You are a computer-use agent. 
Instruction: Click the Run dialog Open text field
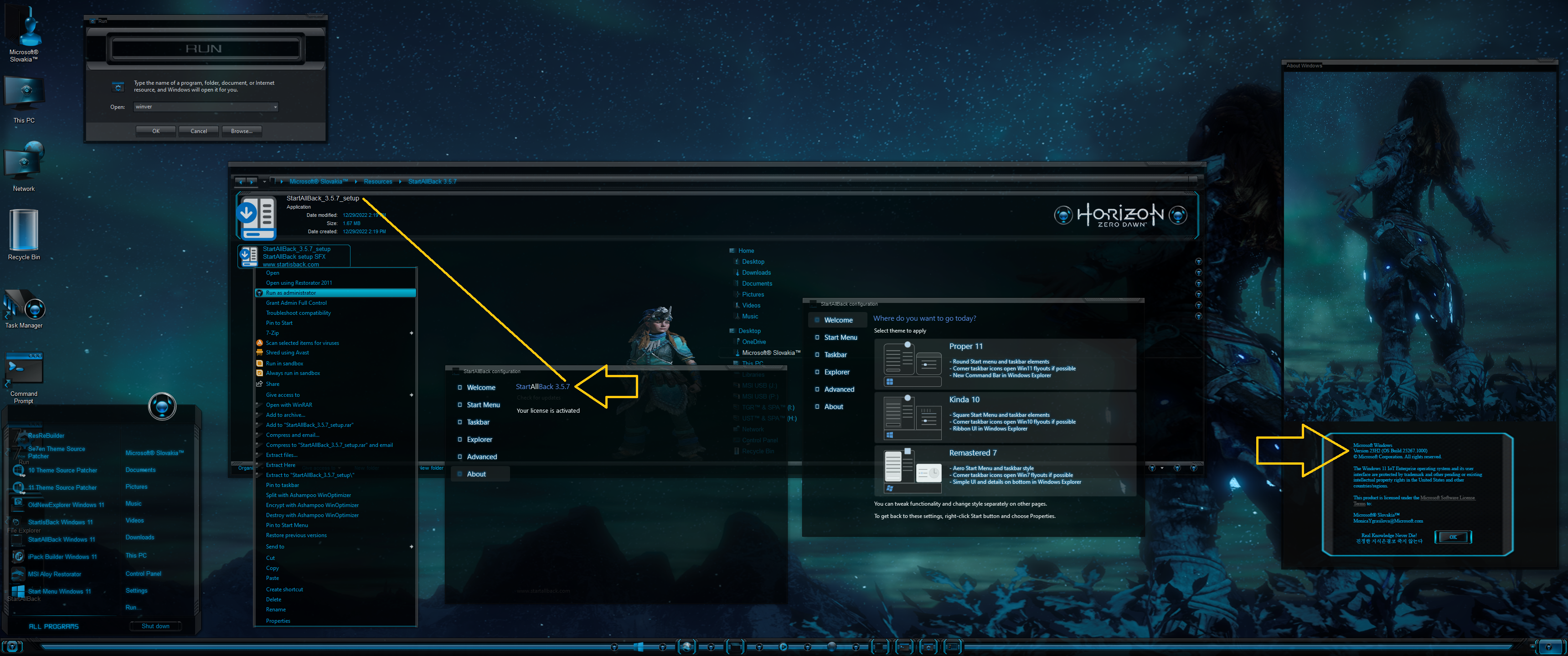point(202,107)
